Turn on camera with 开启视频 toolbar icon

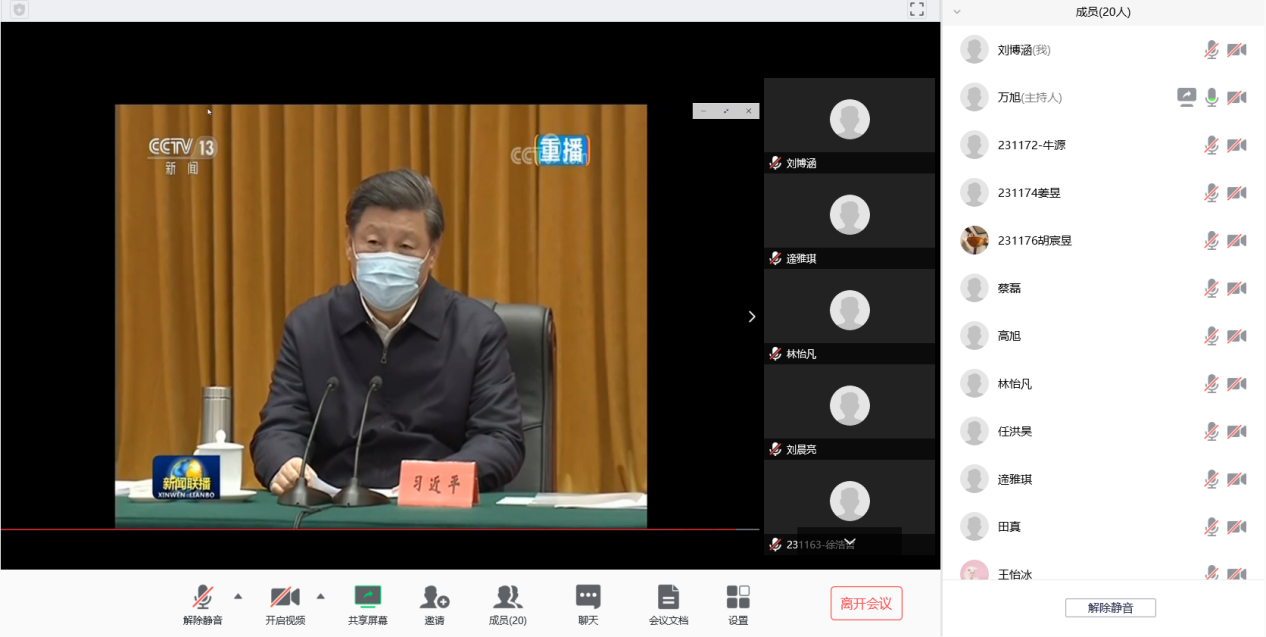point(285,597)
